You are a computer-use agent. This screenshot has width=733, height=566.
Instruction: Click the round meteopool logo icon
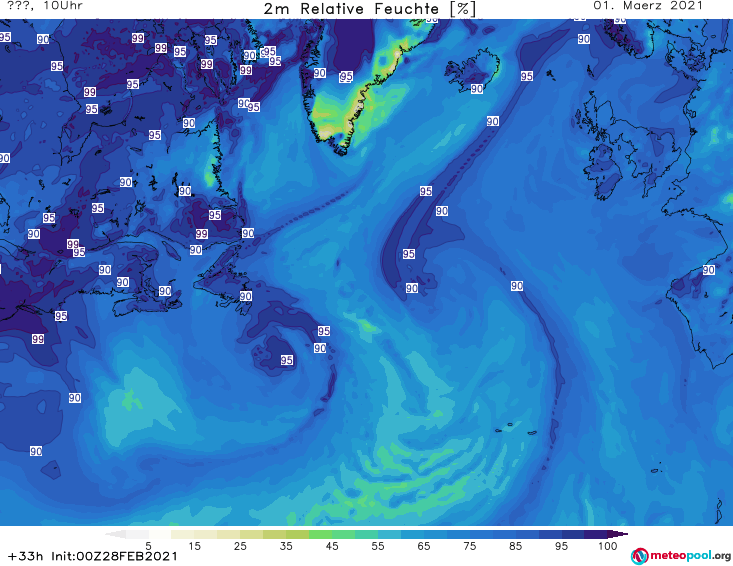(639, 556)
